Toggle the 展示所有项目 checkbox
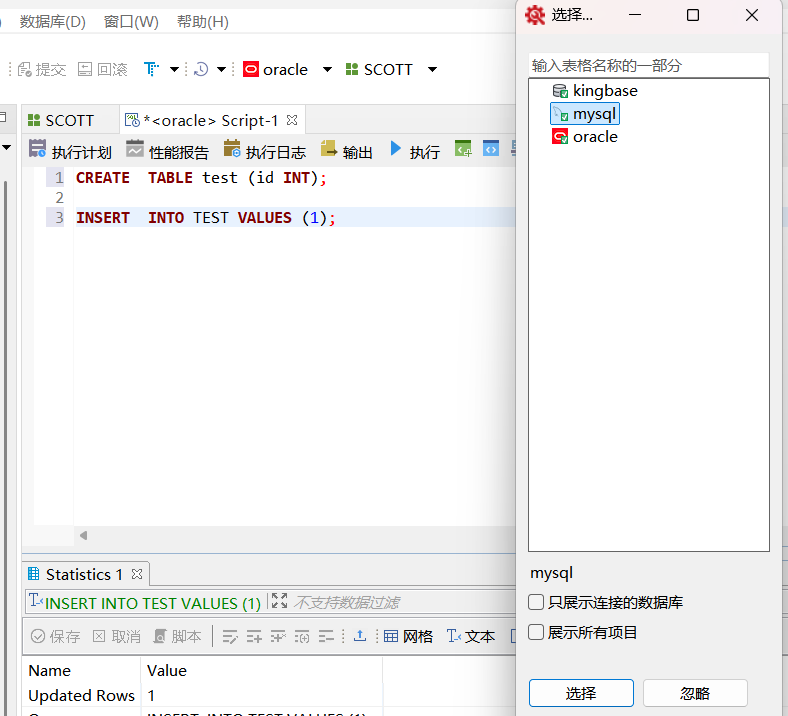 [x=537, y=633]
